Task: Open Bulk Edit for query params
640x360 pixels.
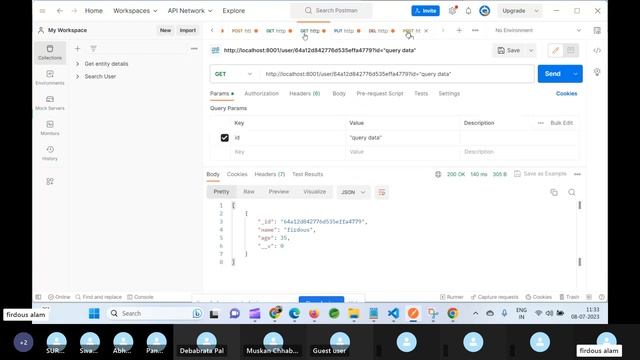Action: click(x=562, y=123)
